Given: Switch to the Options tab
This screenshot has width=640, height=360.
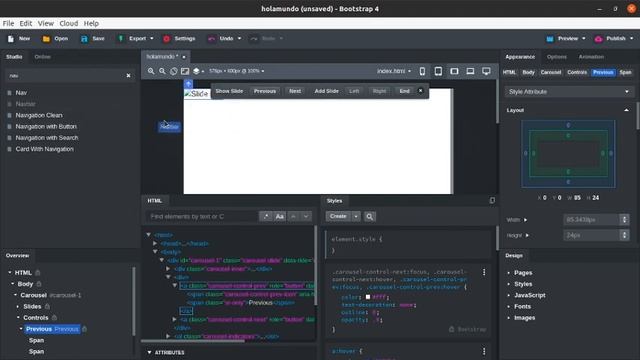Looking at the screenshot, I should click(557, 57).
